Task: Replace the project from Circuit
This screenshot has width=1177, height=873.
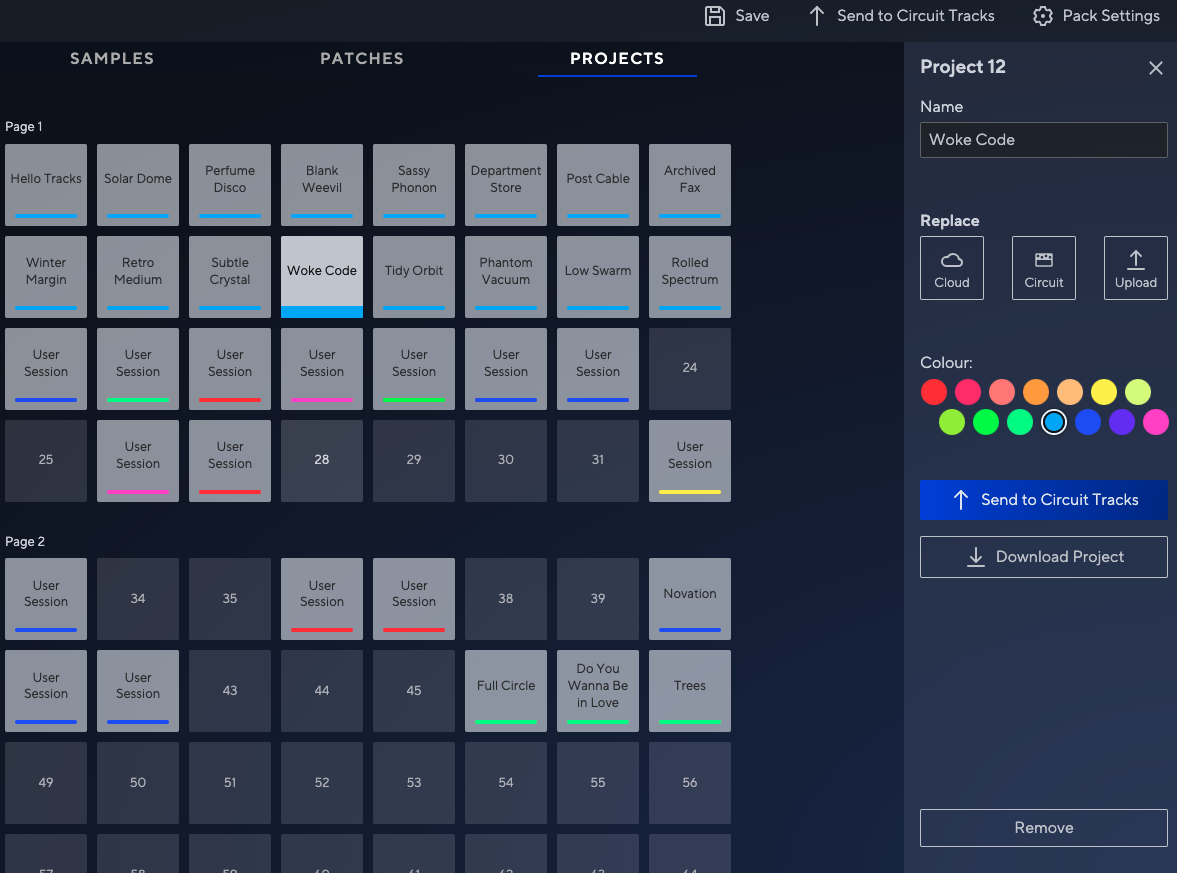Action: click(x=1043, y=268)
